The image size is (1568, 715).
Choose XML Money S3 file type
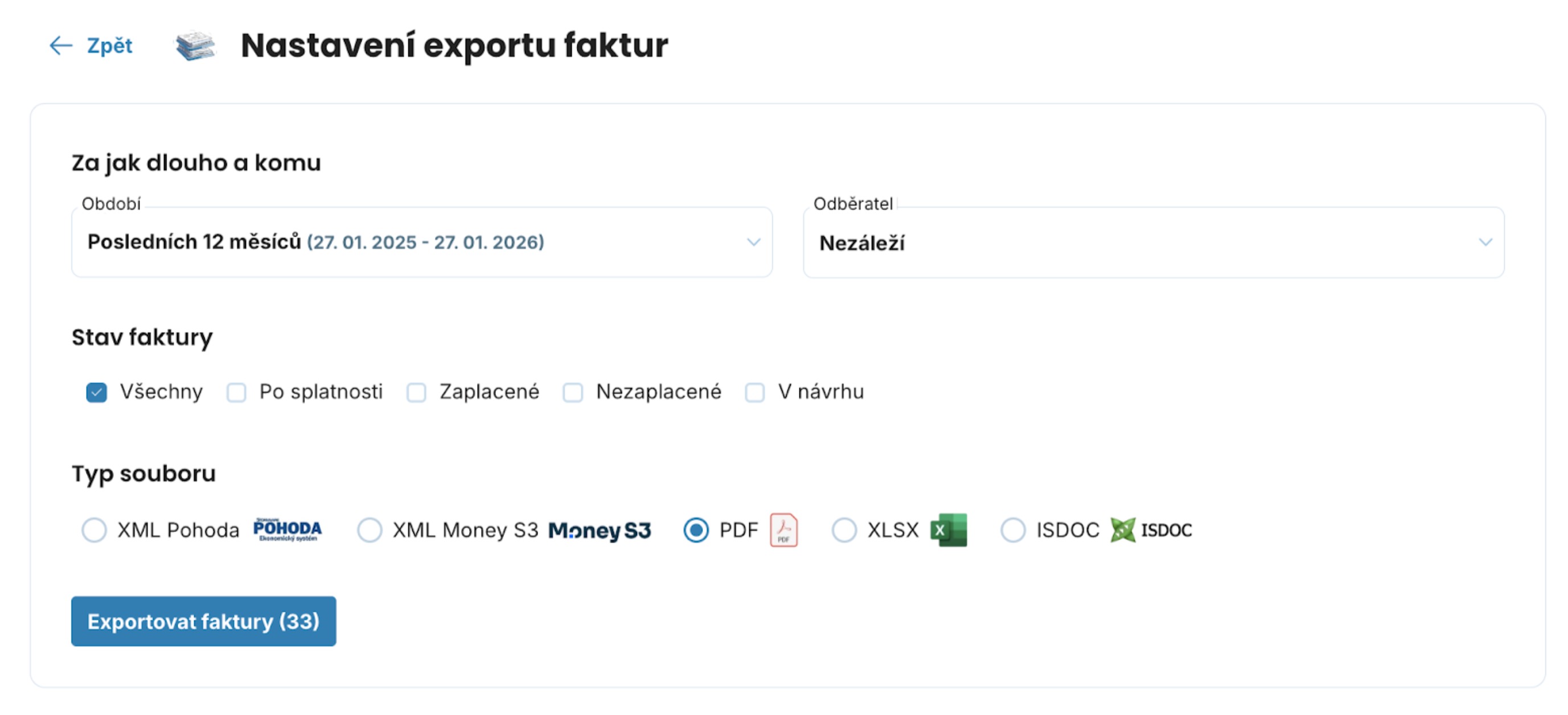[x=370, y=530]
